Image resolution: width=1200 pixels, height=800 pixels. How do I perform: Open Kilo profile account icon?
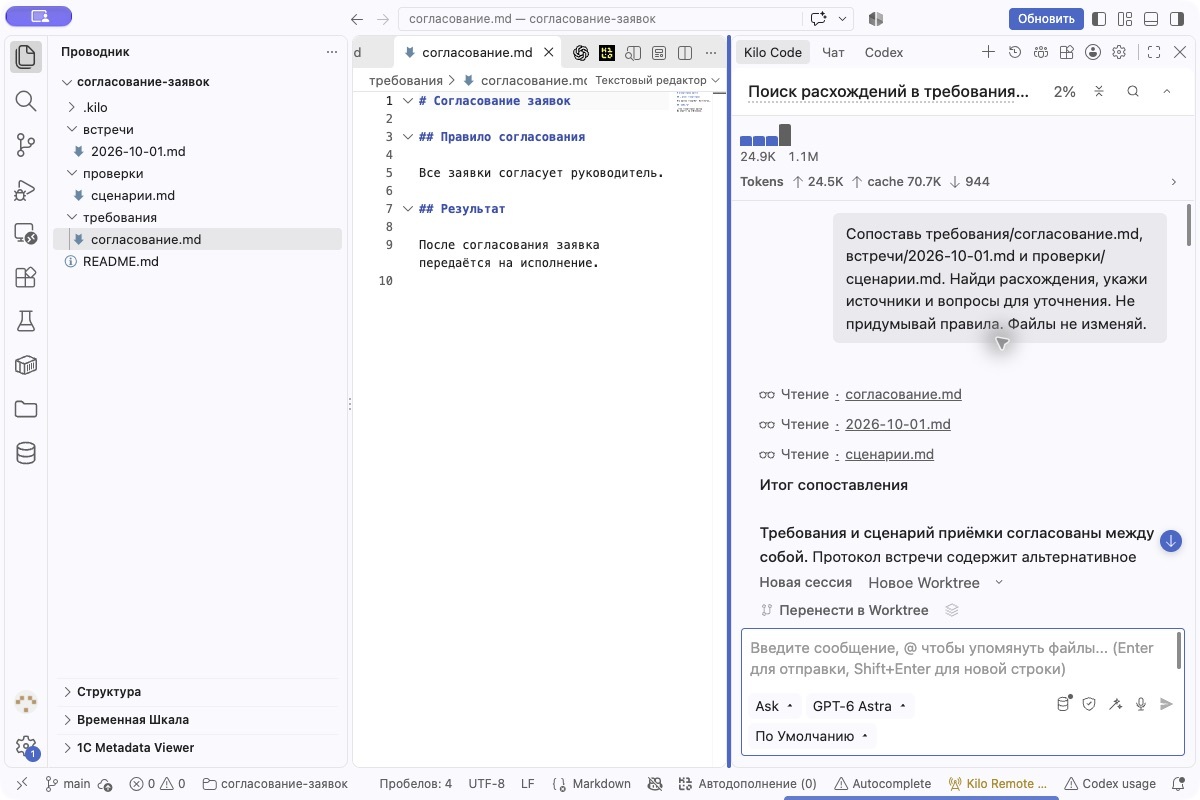click(1093, 52)
